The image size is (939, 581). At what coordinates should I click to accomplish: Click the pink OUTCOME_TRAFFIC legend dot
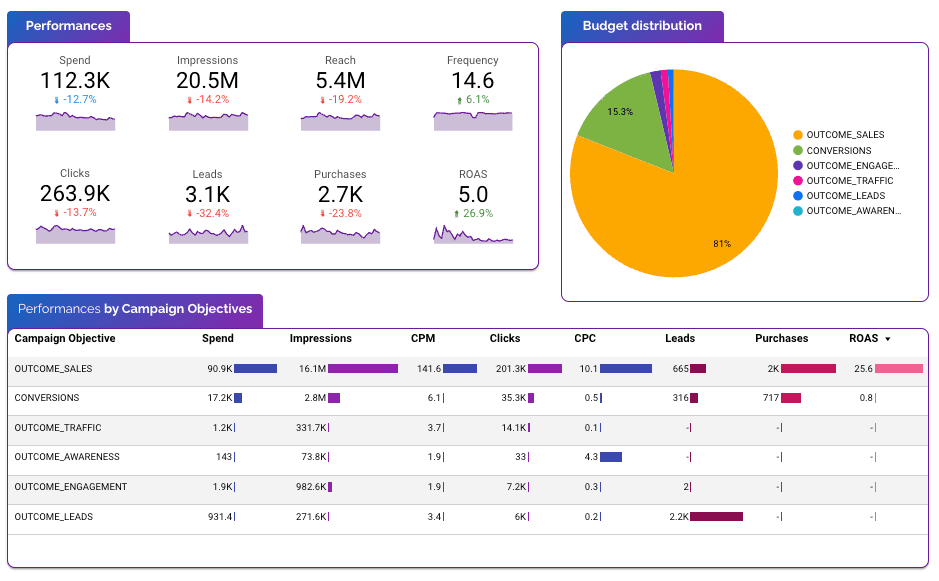pyautogui.click(x=798, y=180)
